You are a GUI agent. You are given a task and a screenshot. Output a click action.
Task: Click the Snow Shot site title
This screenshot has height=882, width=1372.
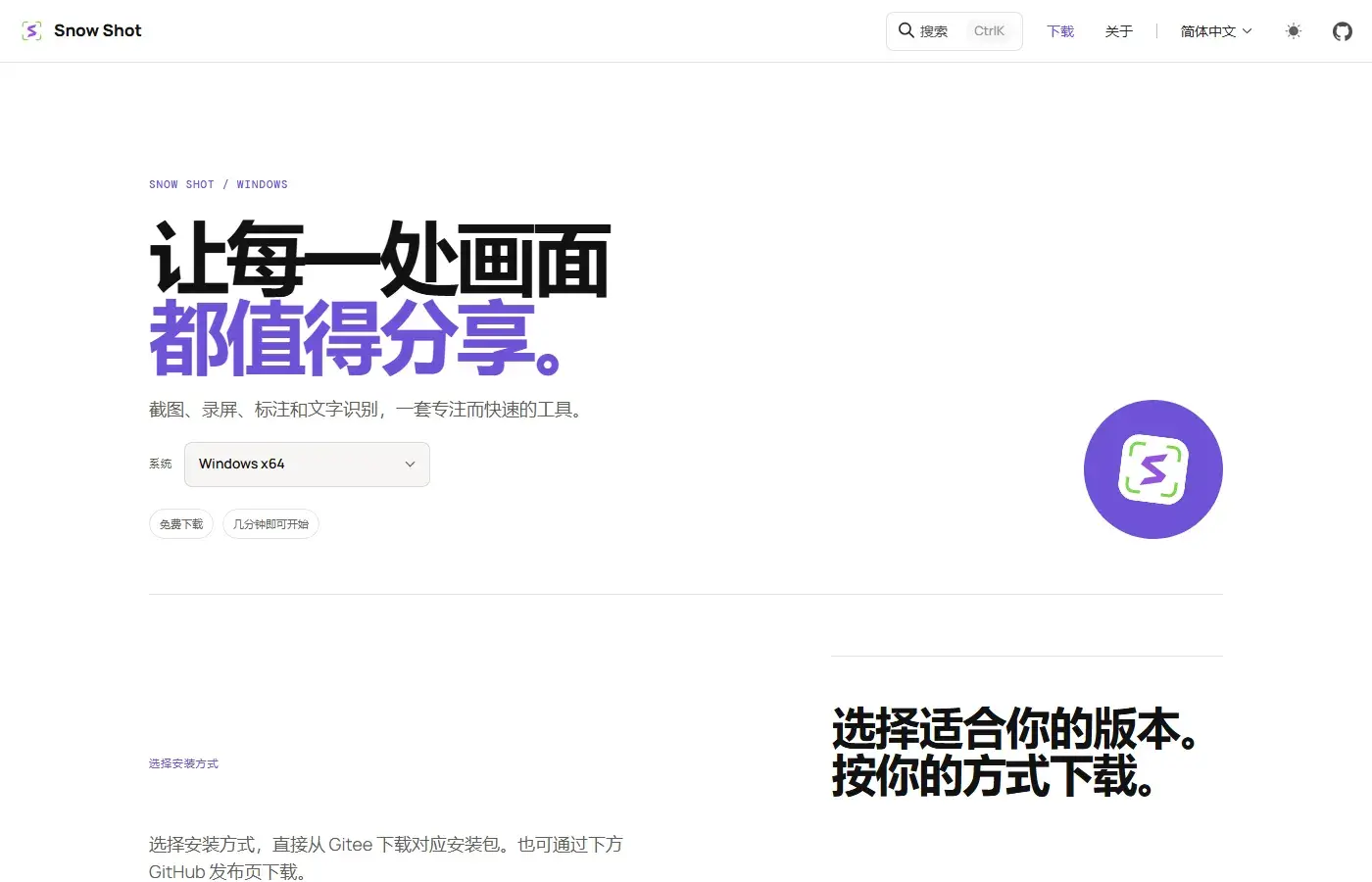(x=98, y=30)
